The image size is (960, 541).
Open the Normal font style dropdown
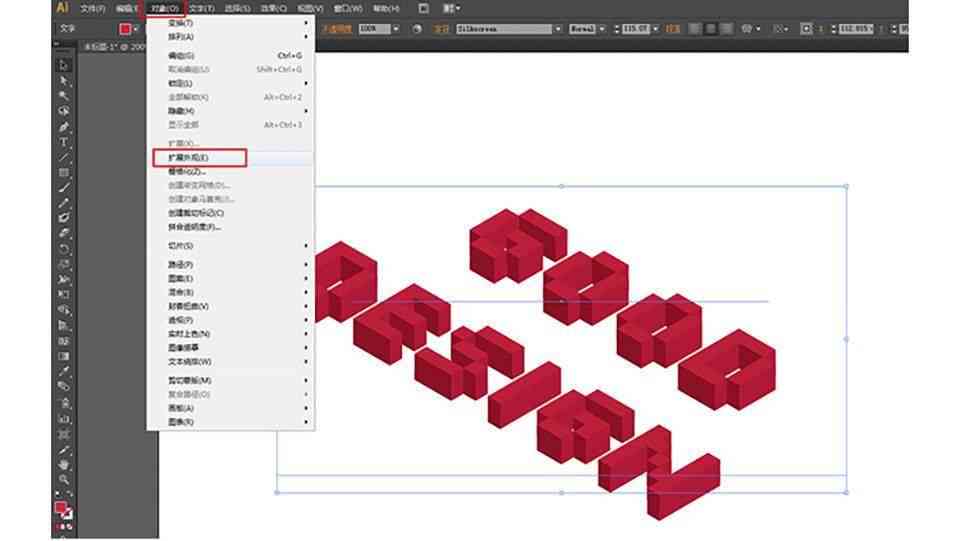pos(602,29)
